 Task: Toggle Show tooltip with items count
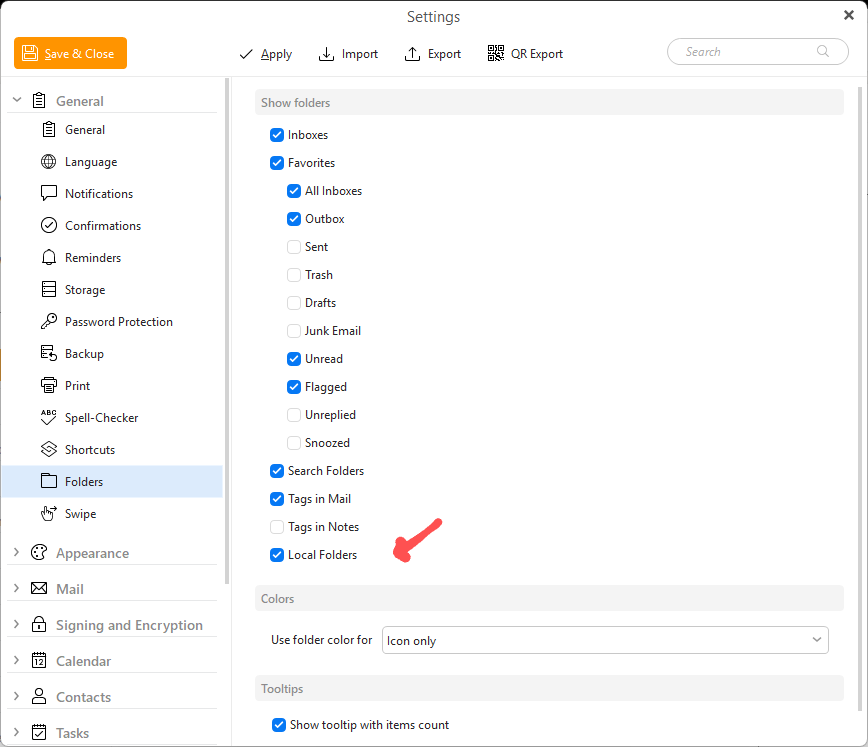279,725
